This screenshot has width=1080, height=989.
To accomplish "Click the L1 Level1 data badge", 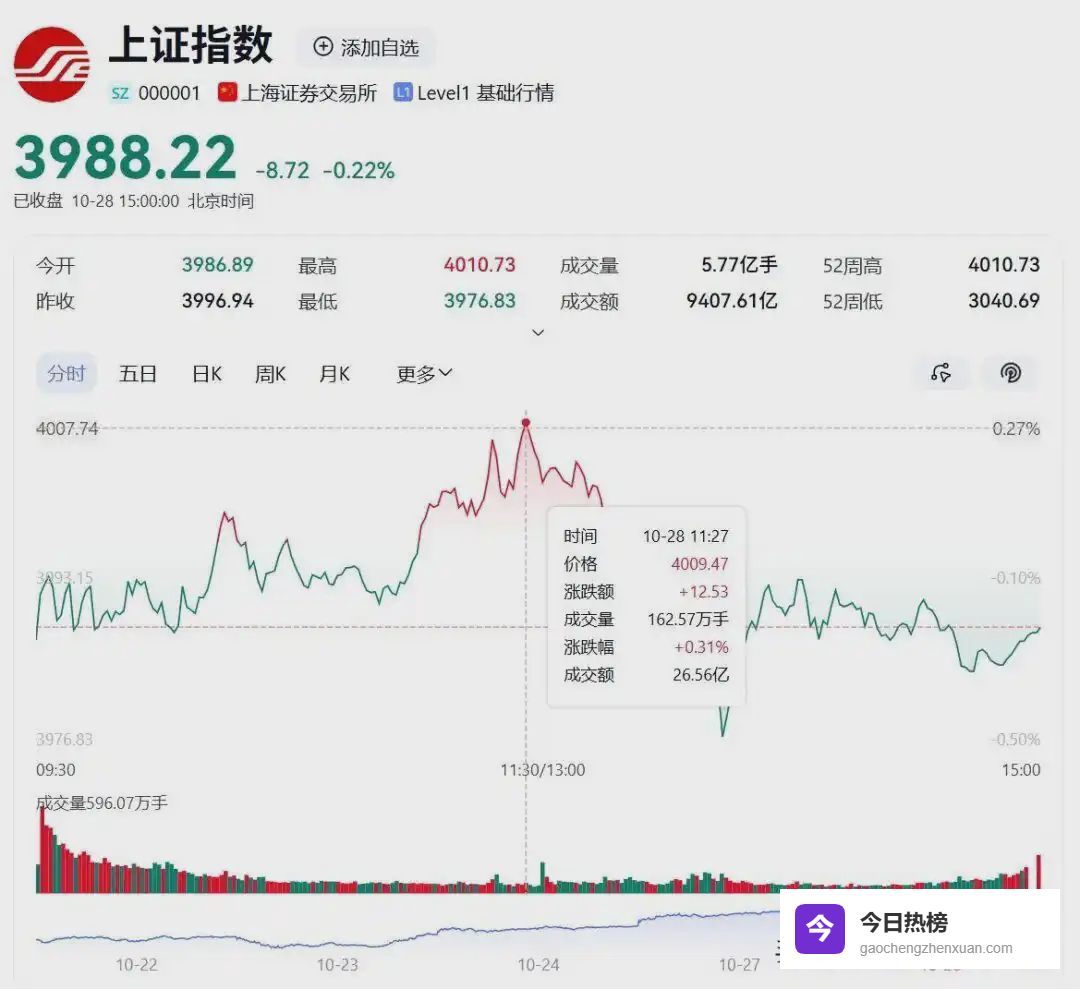I will tap(403, 93).
